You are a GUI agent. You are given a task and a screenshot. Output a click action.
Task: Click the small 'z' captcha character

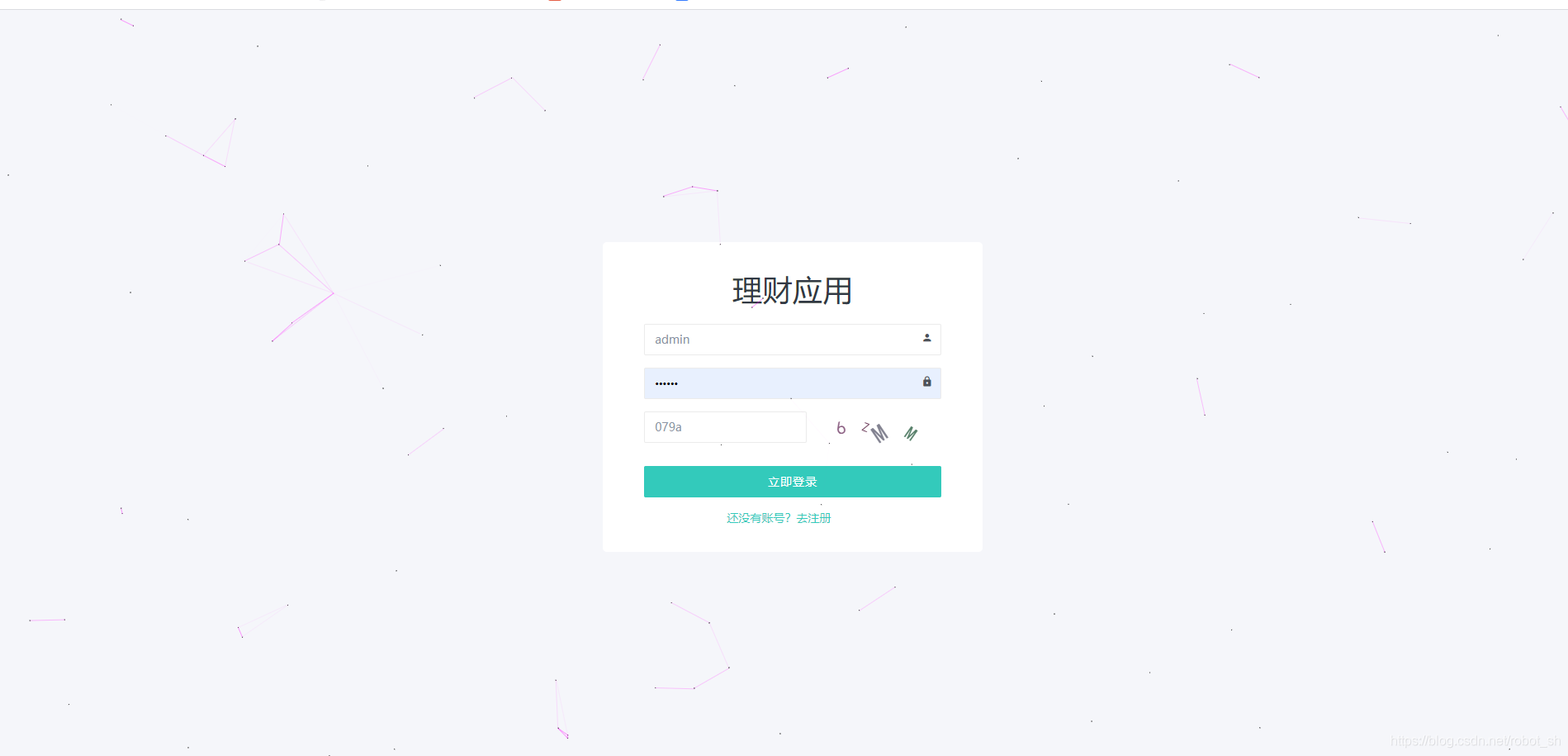(865, 427)
